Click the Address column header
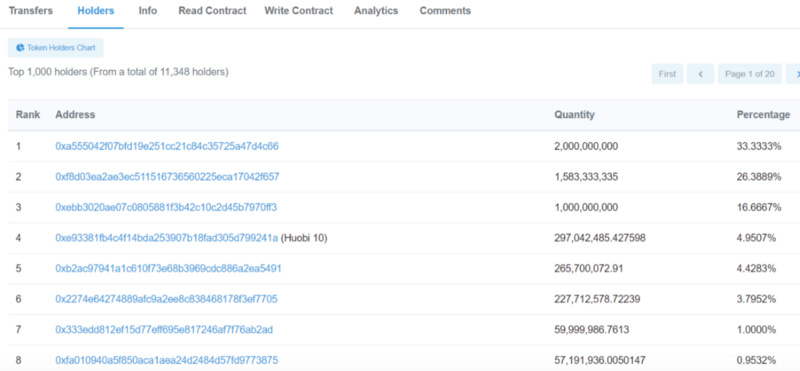Image resolution: width=800 pixels, height=371 pixels. pos(75,115)
